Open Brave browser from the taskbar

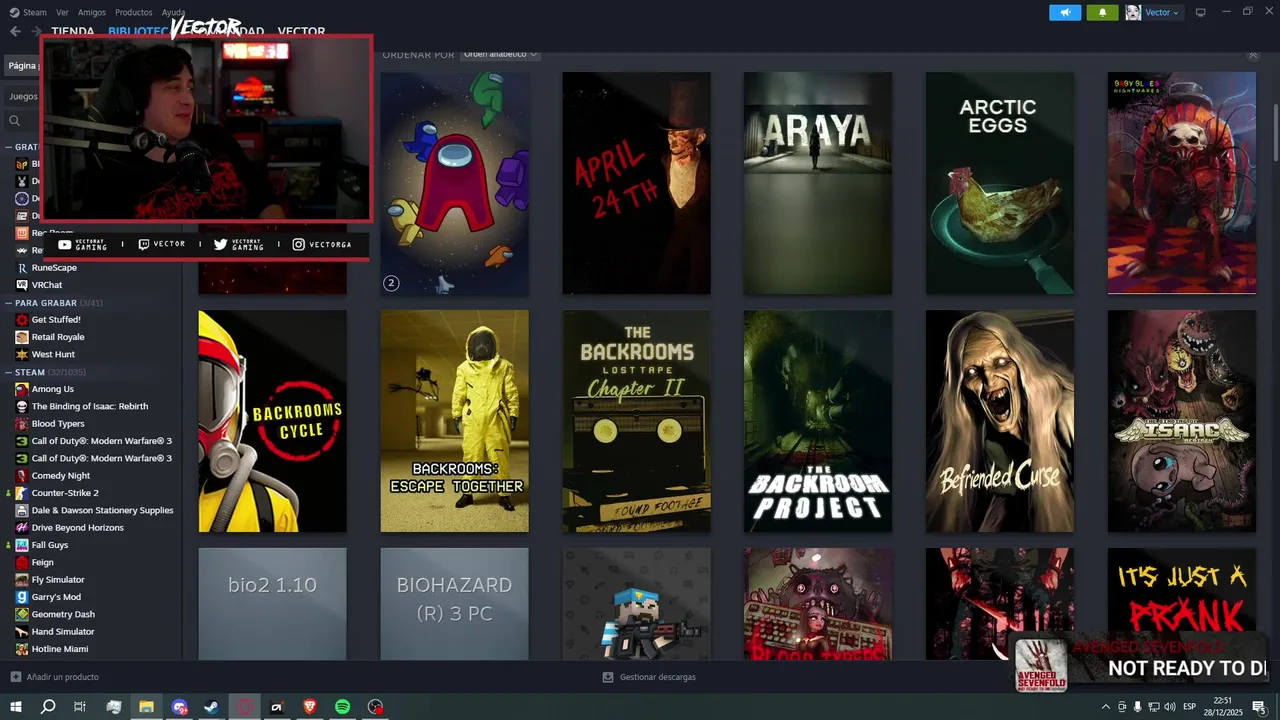[310, 707]
